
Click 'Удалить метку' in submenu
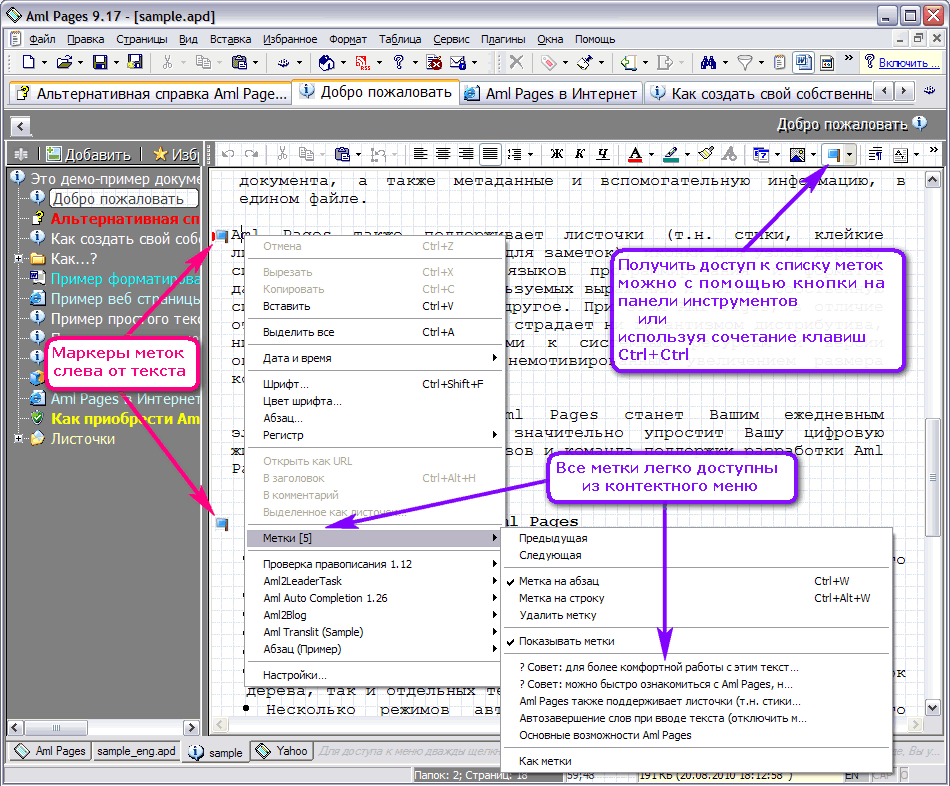click(696, 615)
